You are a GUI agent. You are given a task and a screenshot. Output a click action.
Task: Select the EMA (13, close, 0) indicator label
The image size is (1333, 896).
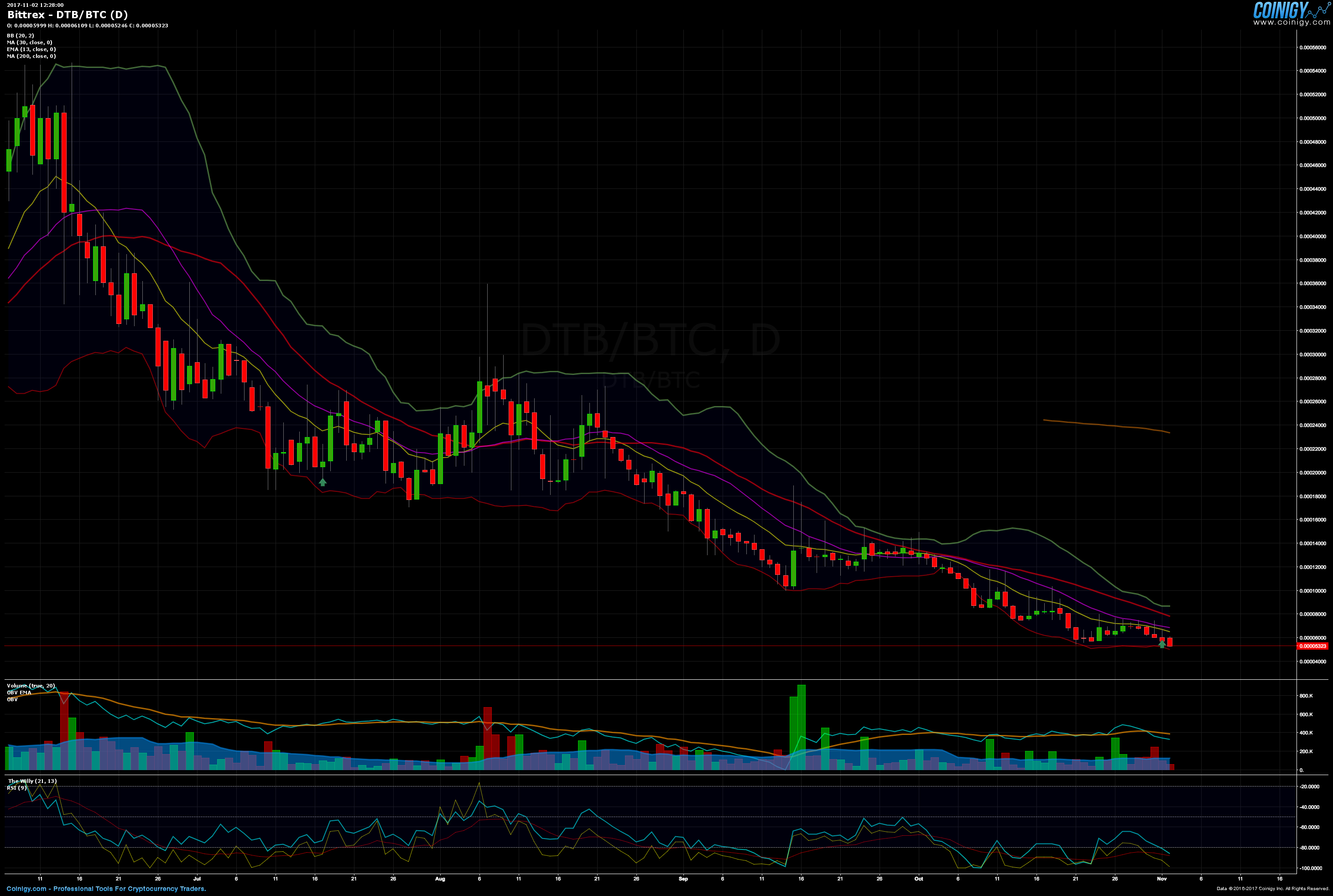tap(31, 49)
